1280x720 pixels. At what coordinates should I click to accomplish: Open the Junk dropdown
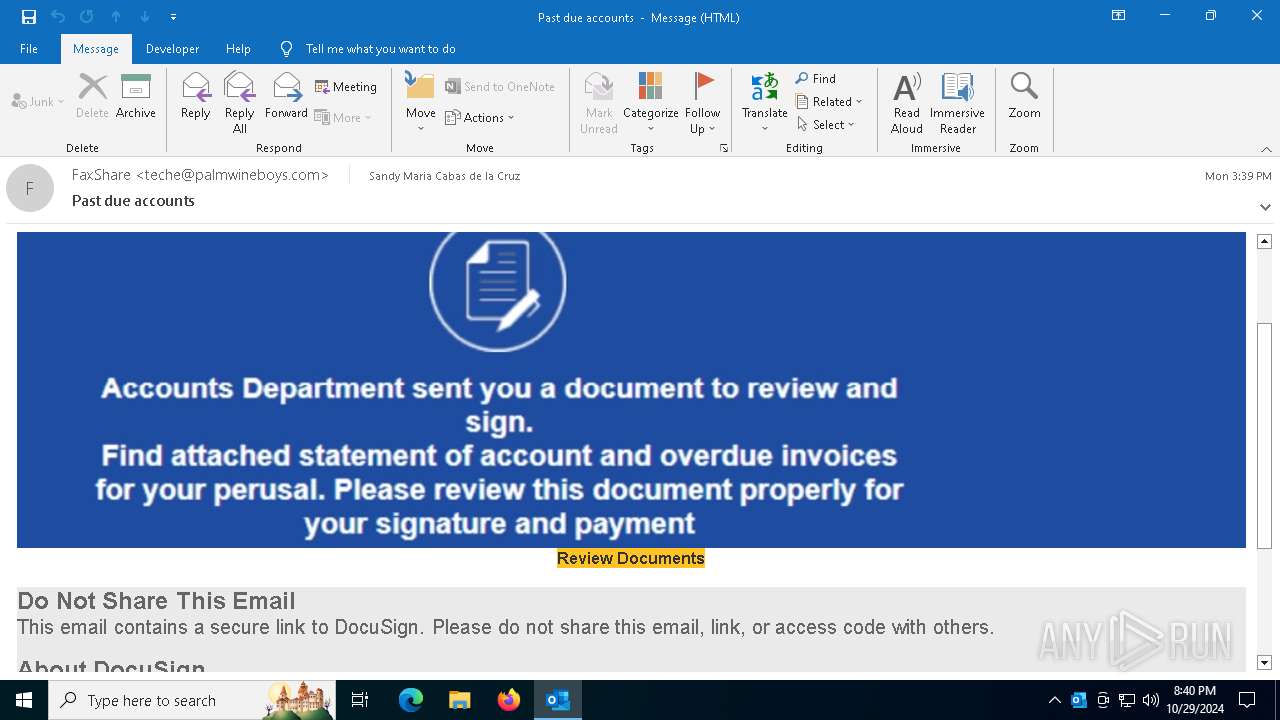pos(38,101)
